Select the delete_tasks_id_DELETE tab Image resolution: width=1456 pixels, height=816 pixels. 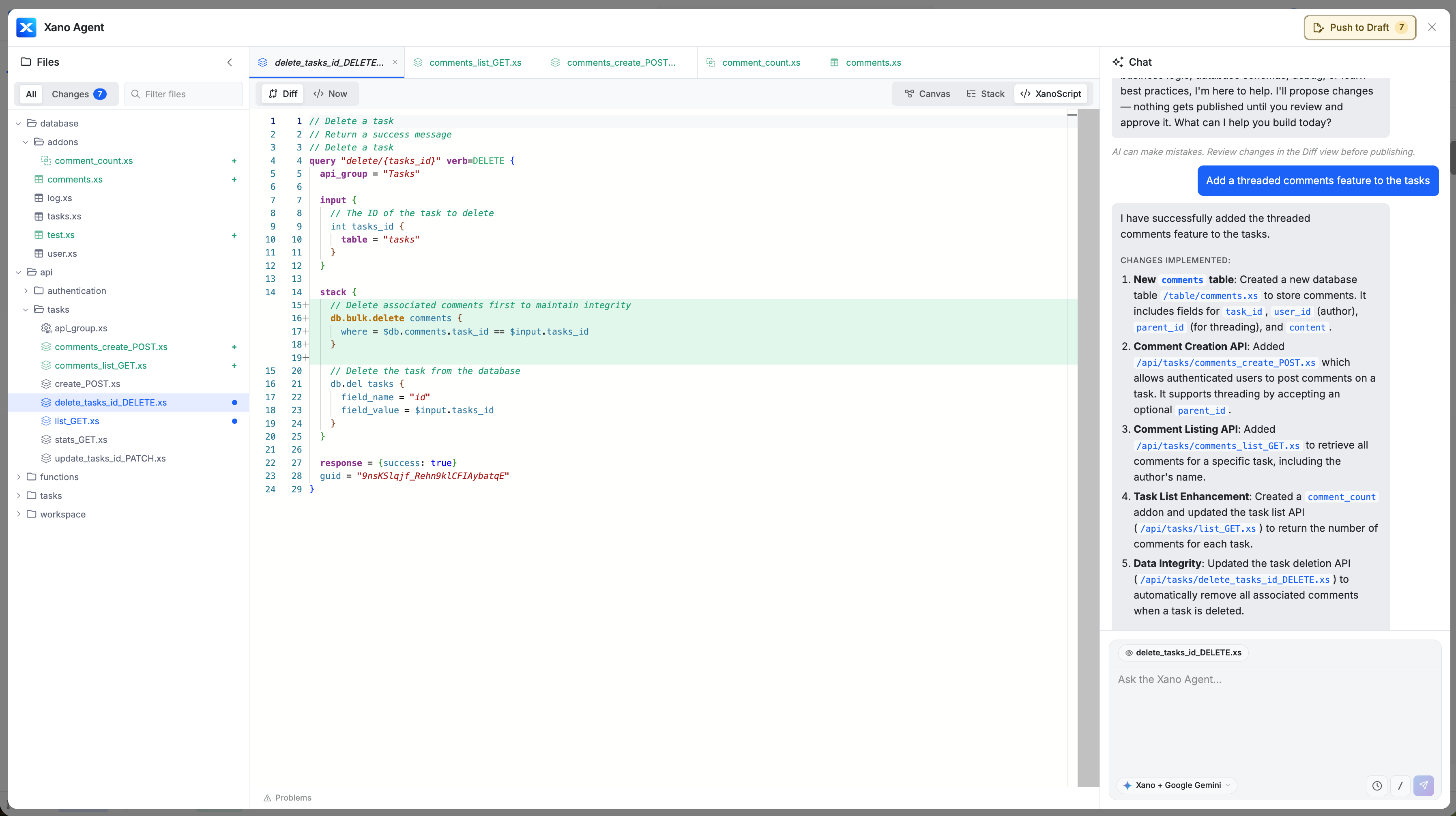click(x=328, y=62)
